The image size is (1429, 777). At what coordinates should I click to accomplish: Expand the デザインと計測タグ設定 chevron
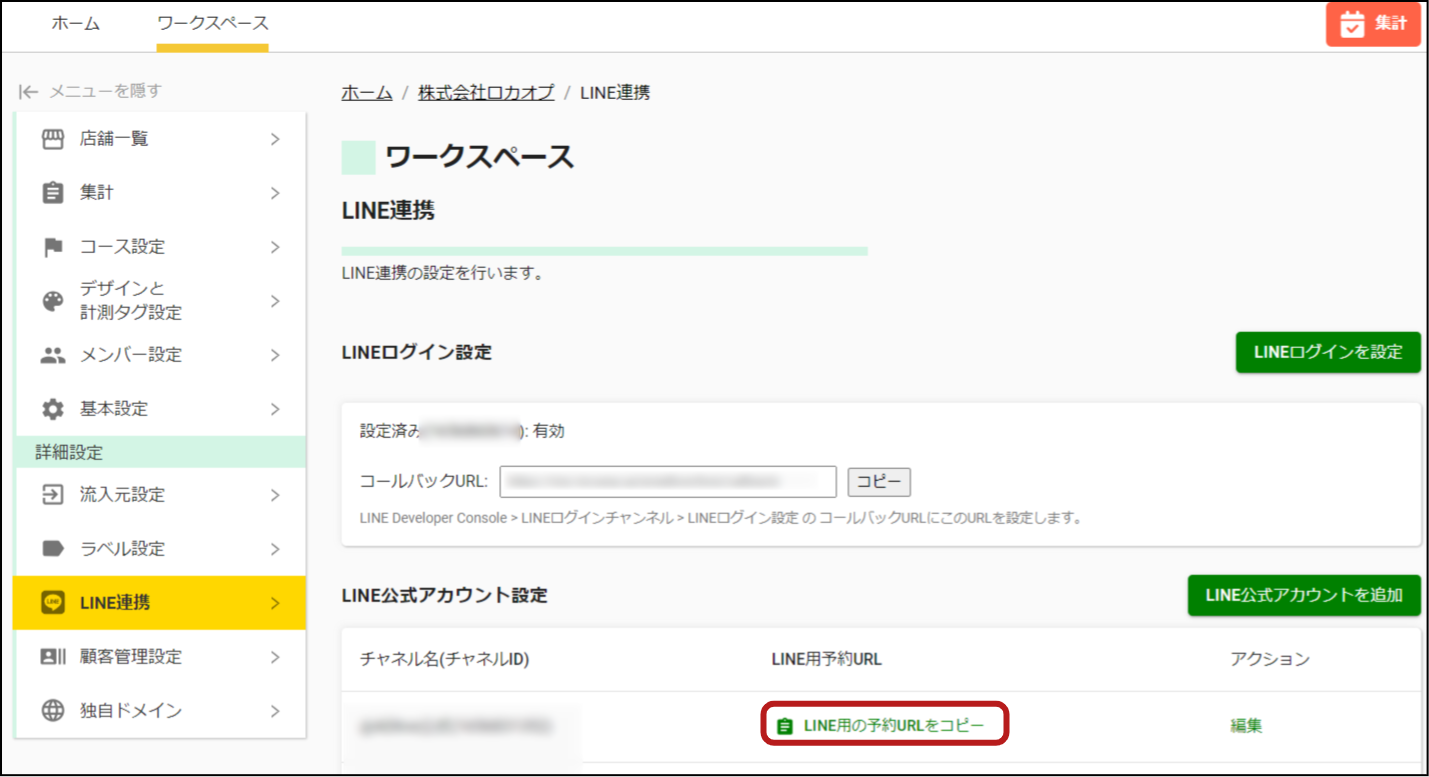[x=275, y=301]
